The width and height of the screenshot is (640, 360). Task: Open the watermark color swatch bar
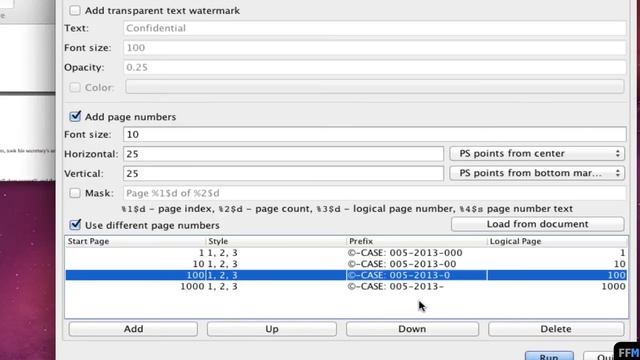pyautogui.click(x=375, y=87)
